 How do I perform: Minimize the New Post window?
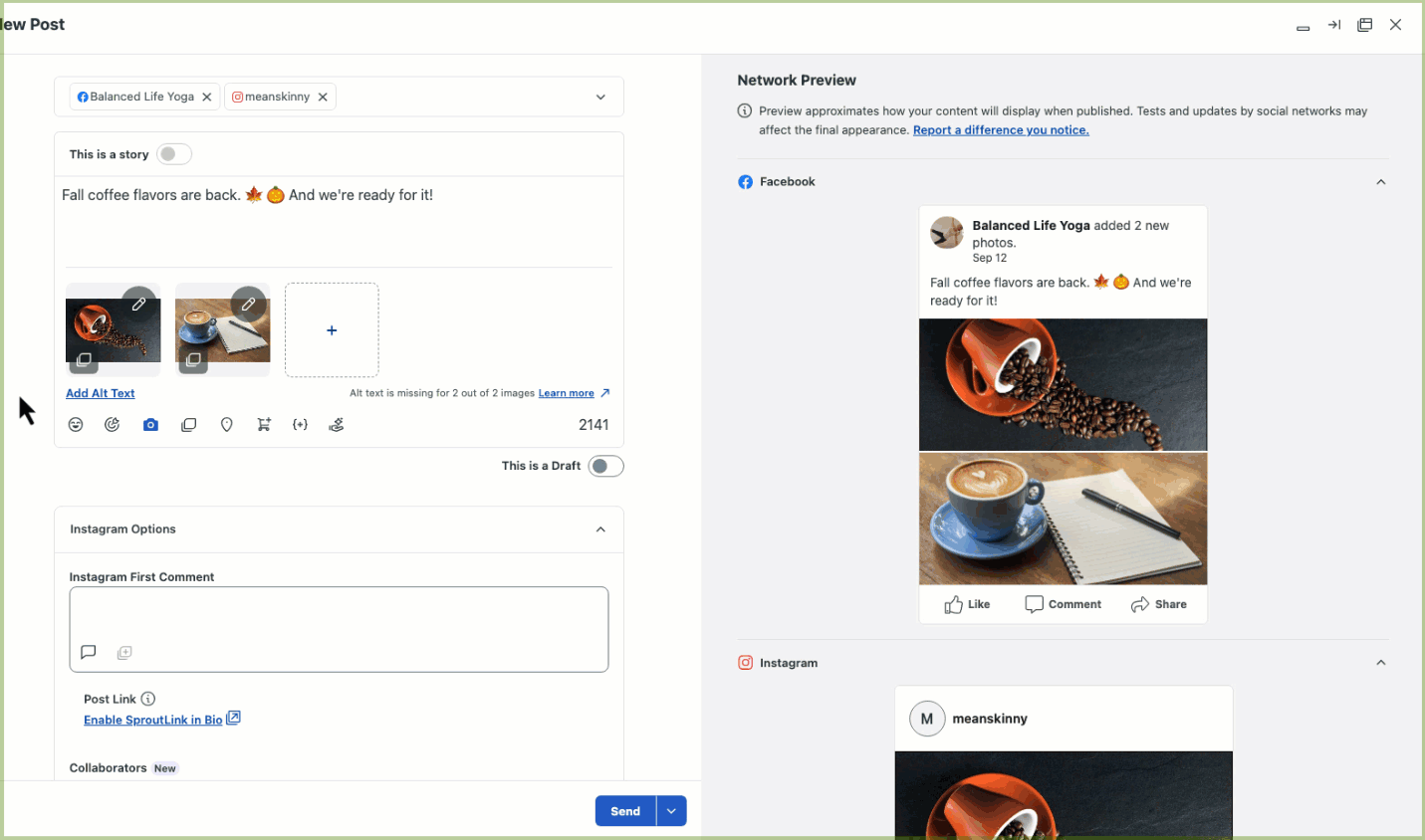pyautogui.click(x=1303, y=28)
